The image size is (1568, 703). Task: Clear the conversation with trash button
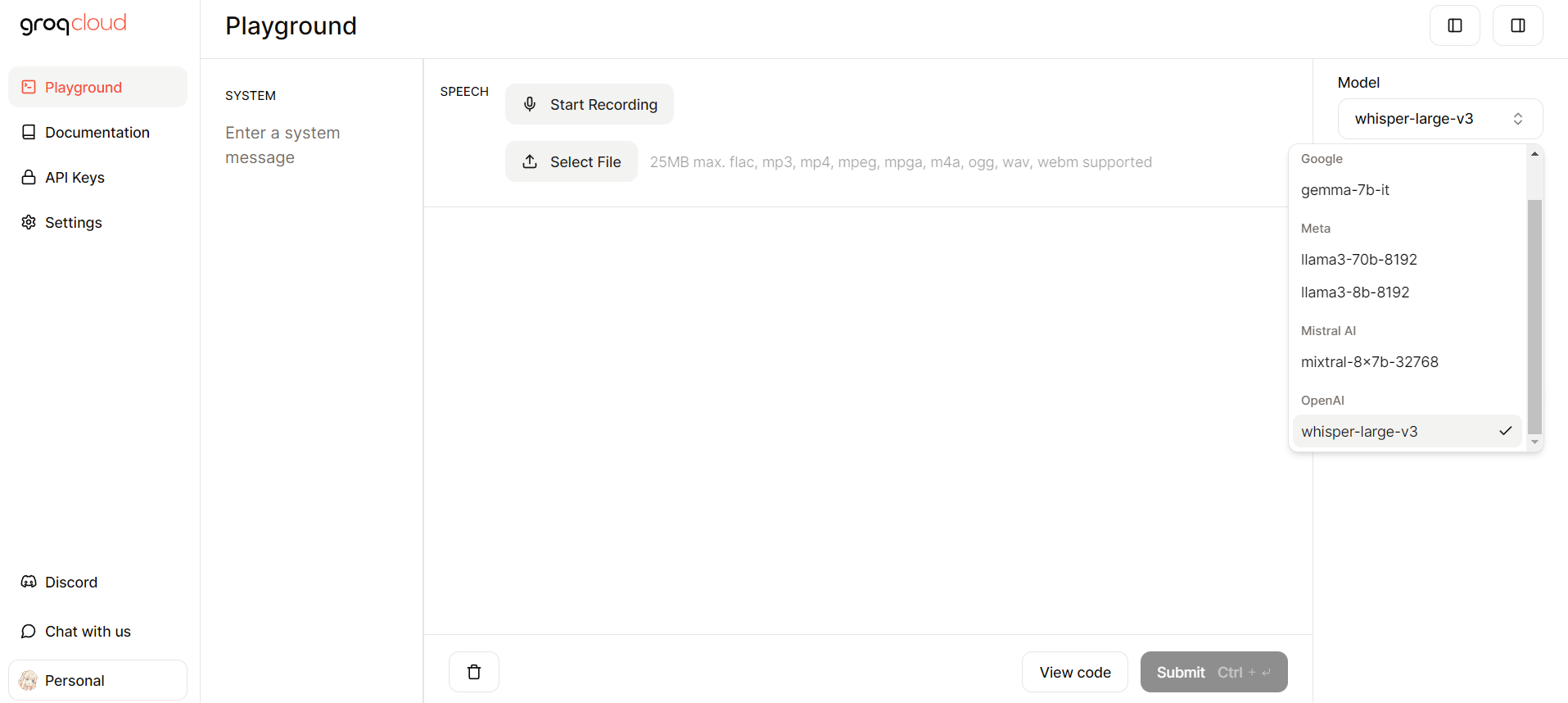[474, 672]
